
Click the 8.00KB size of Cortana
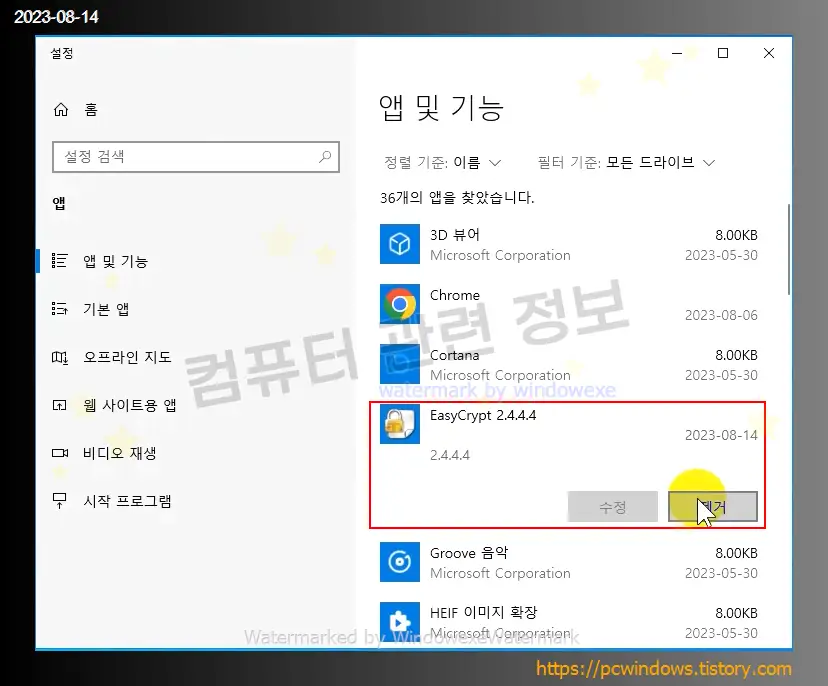[x=736, y=355]
